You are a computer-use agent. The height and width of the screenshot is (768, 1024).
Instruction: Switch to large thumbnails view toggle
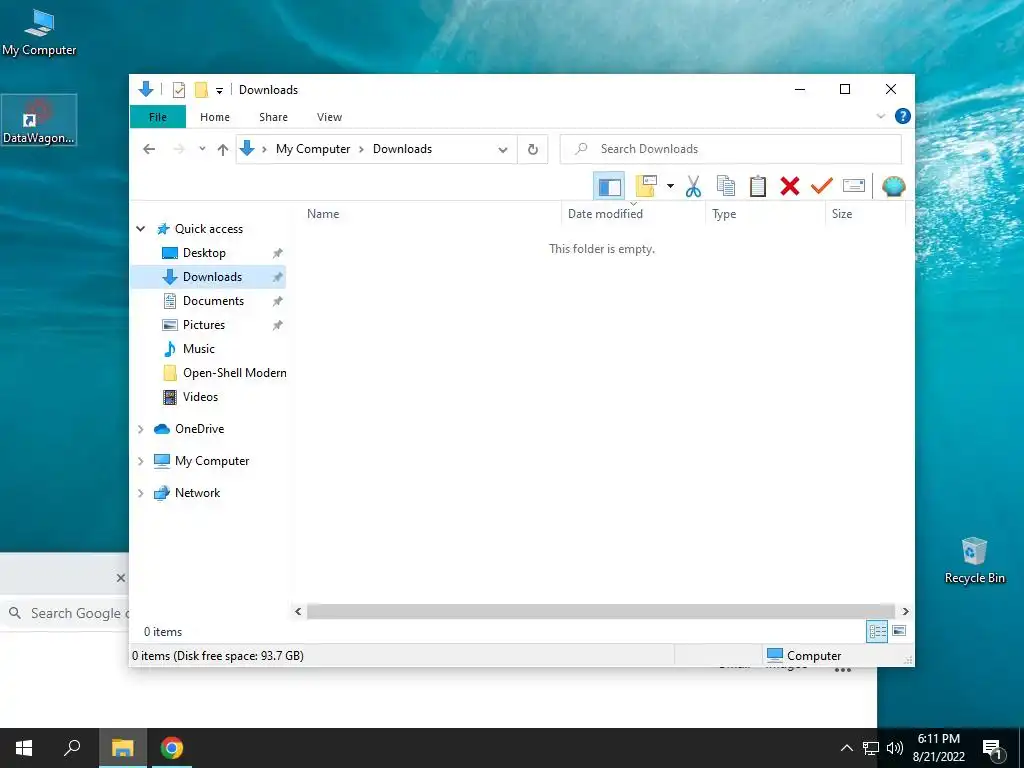899,631
